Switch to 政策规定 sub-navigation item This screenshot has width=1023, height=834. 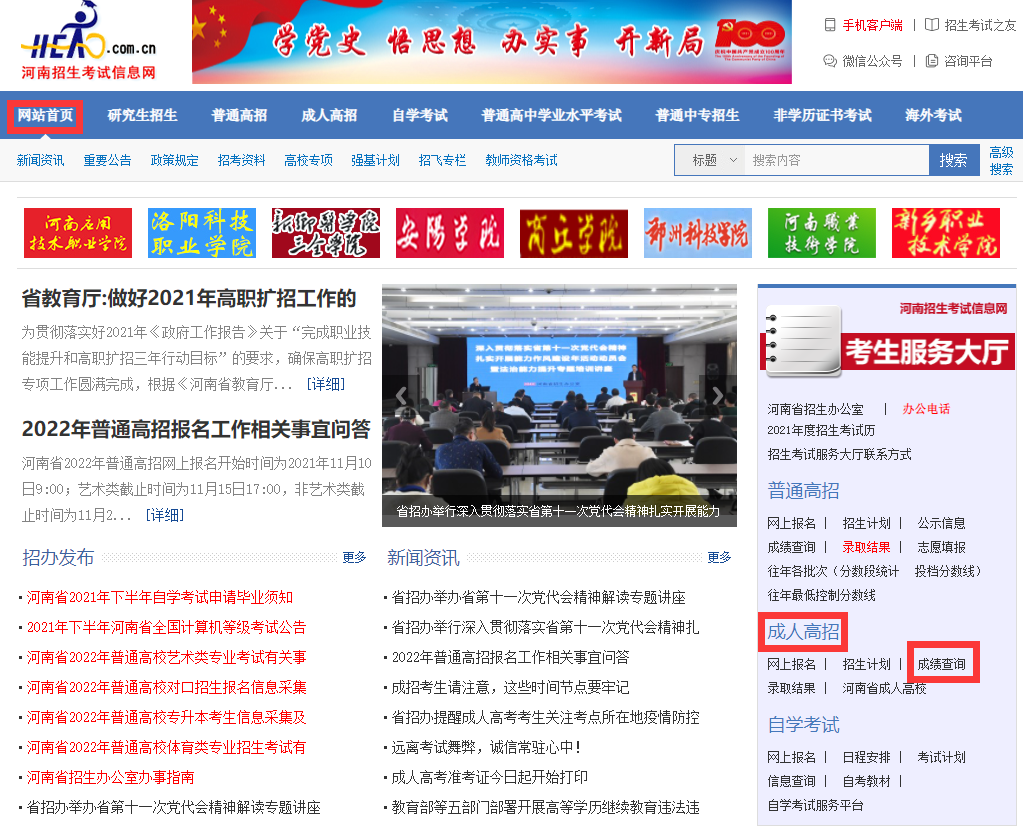174,160
